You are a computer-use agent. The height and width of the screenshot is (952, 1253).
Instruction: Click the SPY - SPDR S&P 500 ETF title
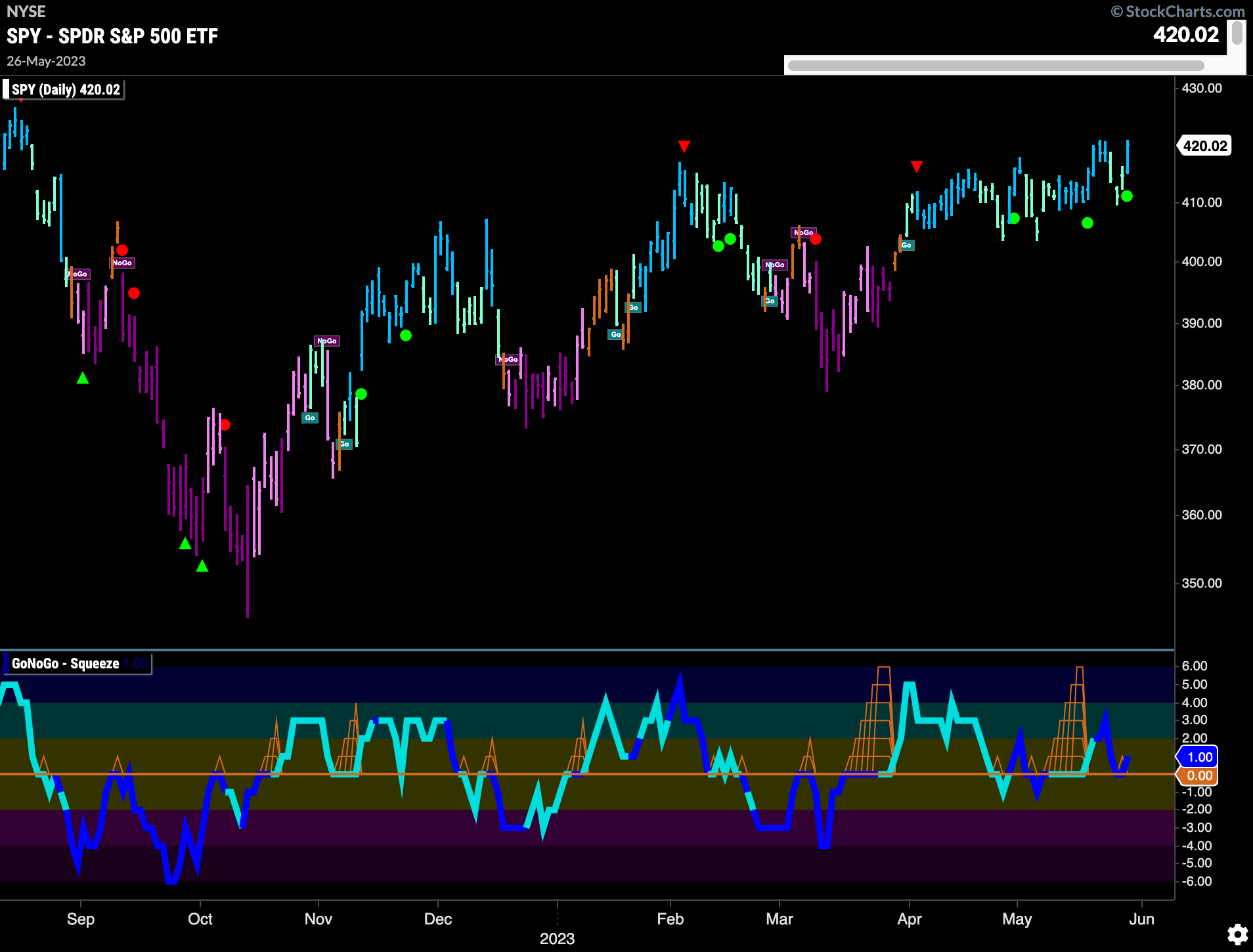pos(112,36)
